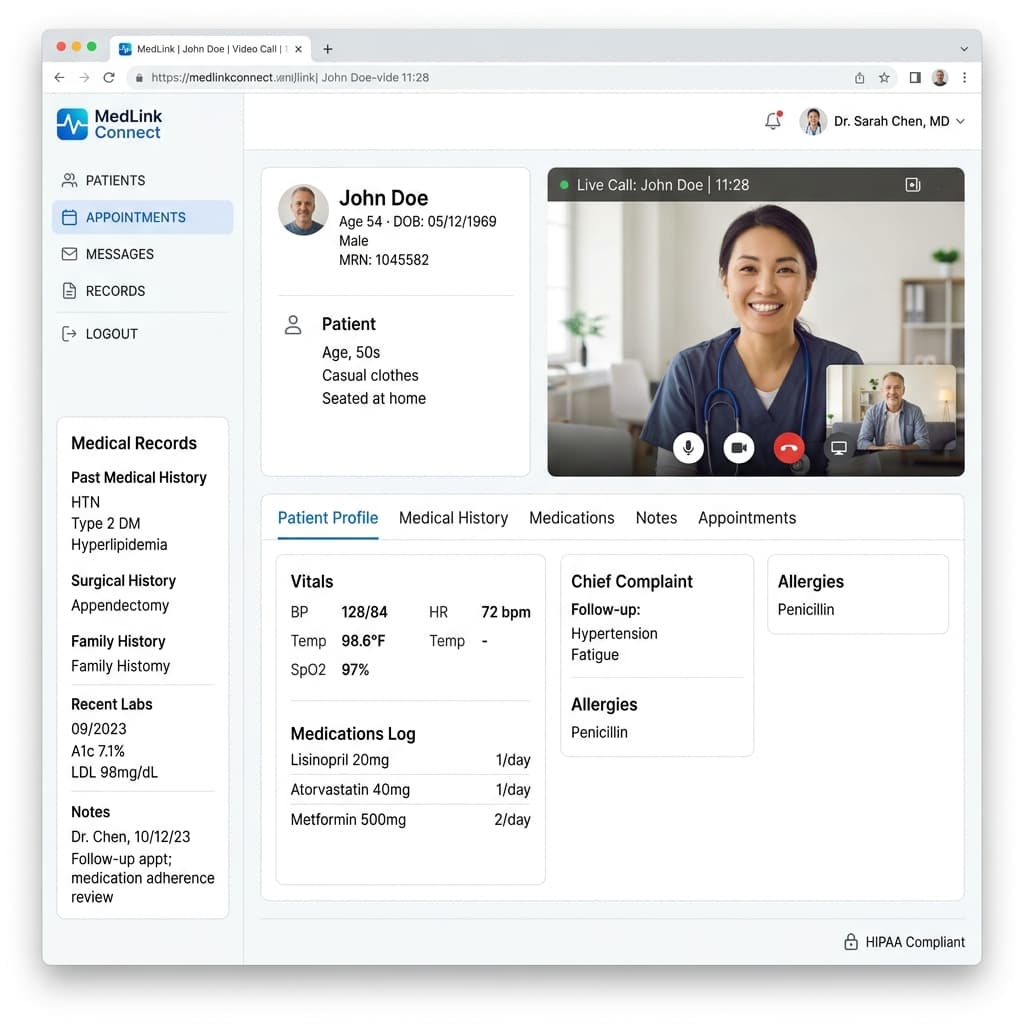The height and width of the screenshot is (1024, 1024).
Task: Select Appointments in the sidebar
Action: point(142,217)
